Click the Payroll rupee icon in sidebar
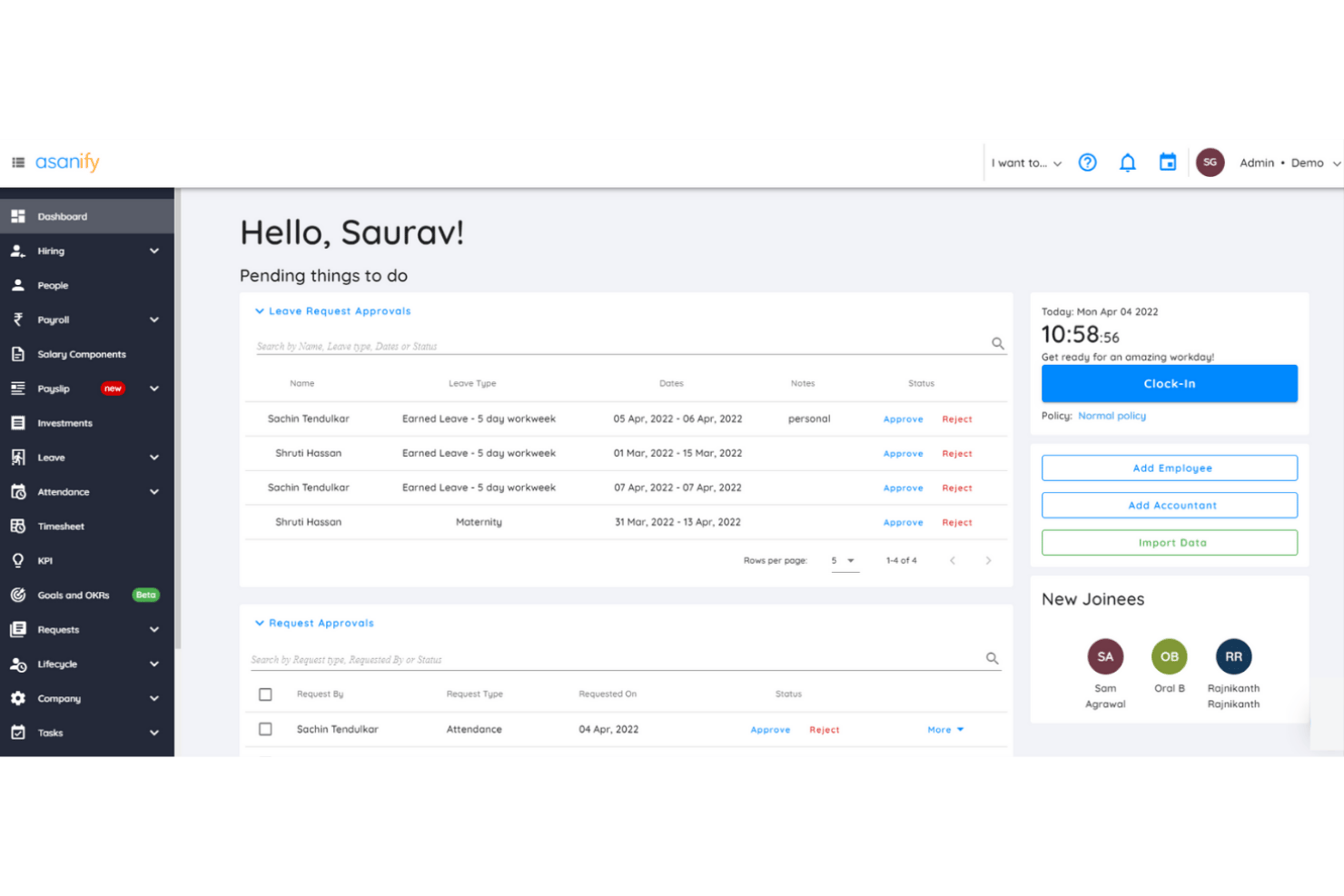This screenshot has height=896, width=1344. tap(18, 320)
